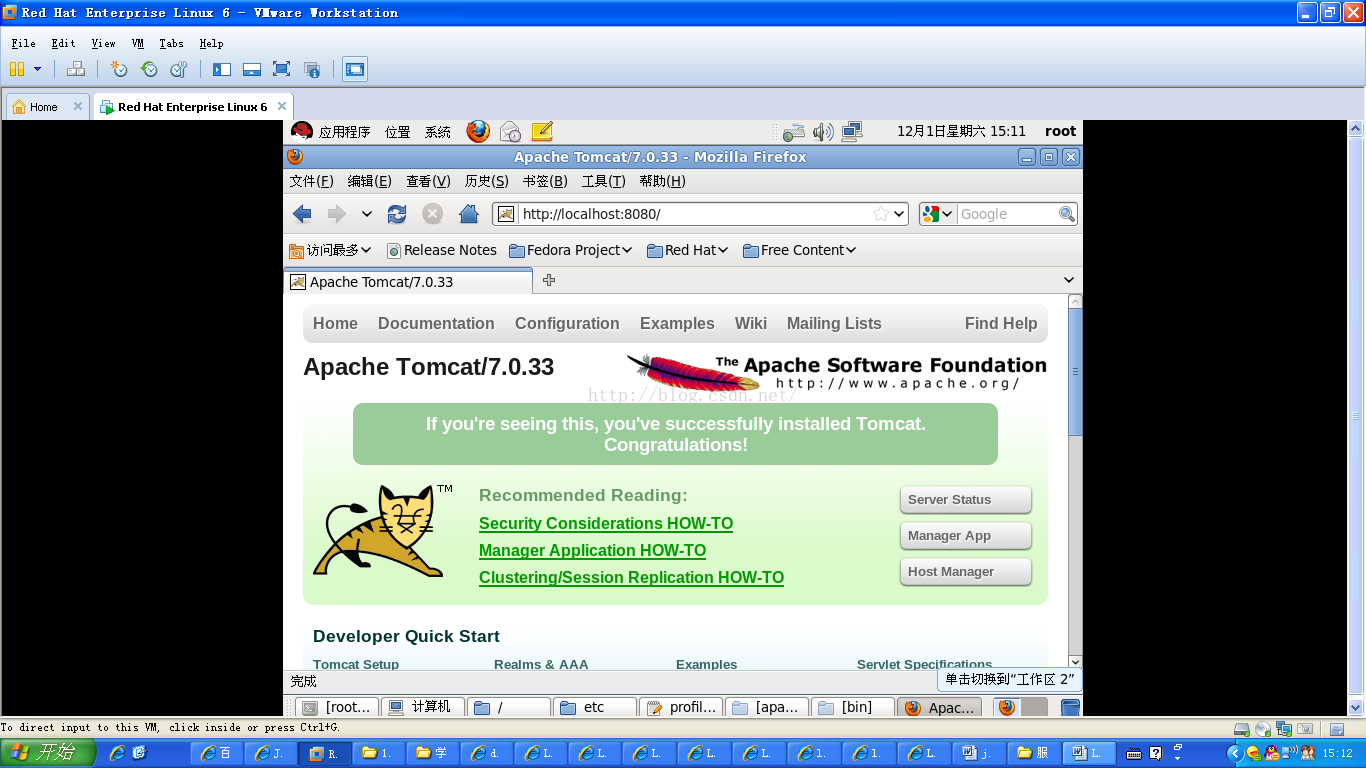Toggle the thumbnail bar icon in VMware toolbar
The width and height of the screenshot is (1366, 768).
pos(252,69)
